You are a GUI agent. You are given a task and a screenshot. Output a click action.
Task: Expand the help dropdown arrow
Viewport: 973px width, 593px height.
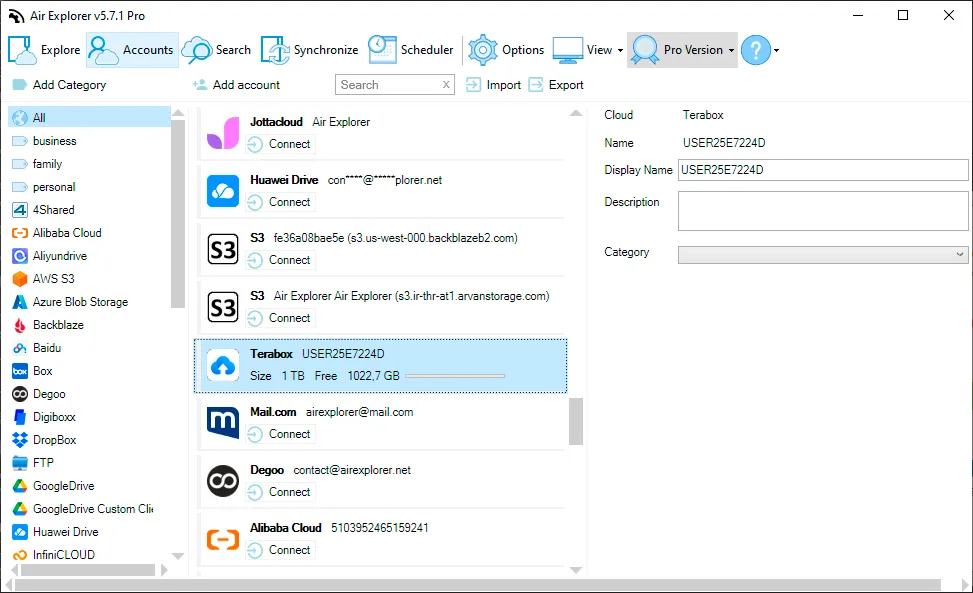click(x=776, y=50)
